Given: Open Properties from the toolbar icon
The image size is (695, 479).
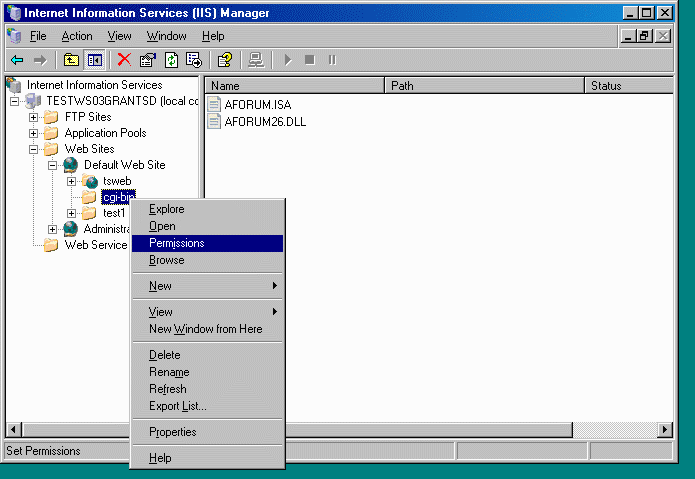Looking at the screenshot, I should pyautogui.click(x=148, y=60).
